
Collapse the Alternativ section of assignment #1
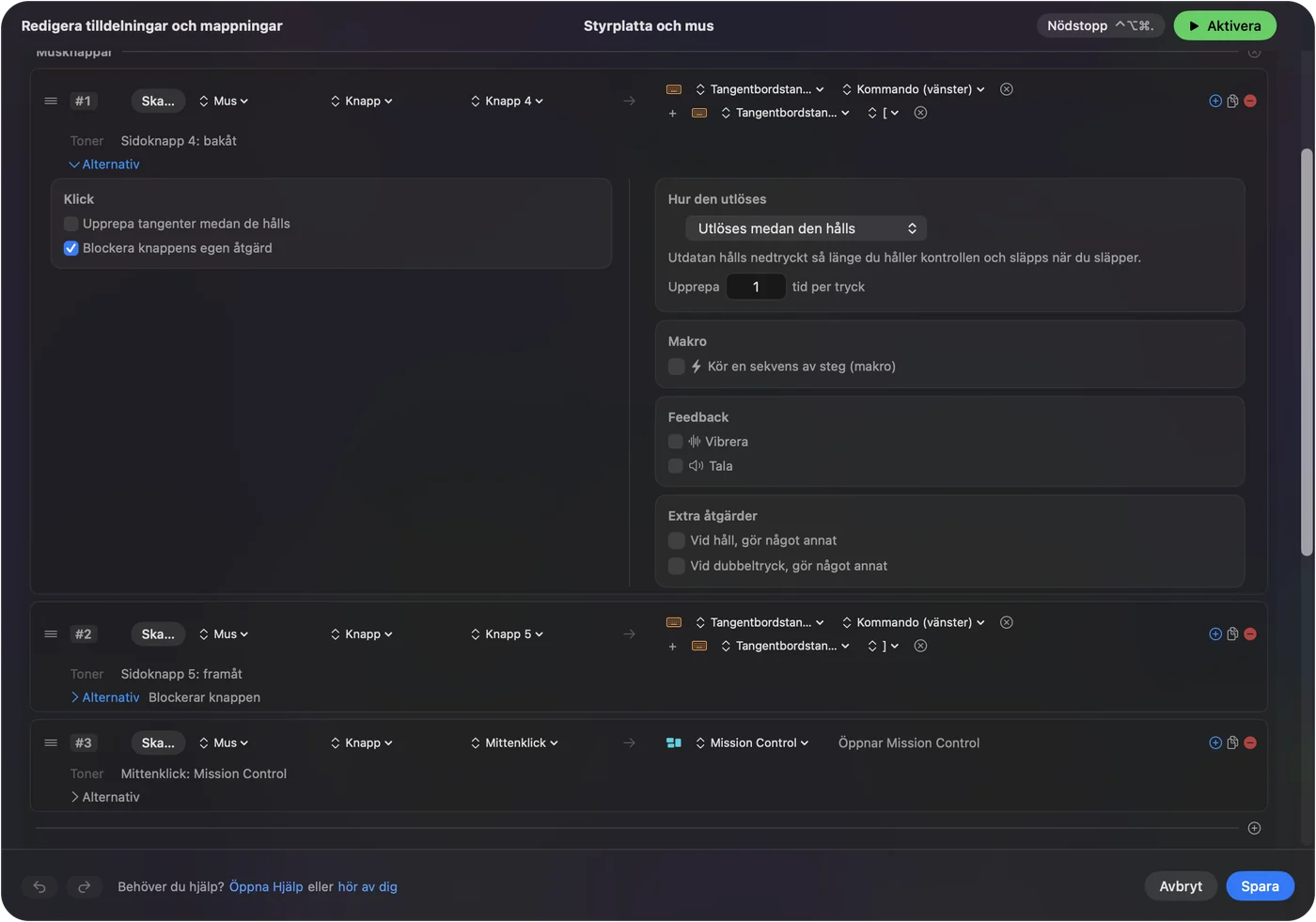point(104,164)
